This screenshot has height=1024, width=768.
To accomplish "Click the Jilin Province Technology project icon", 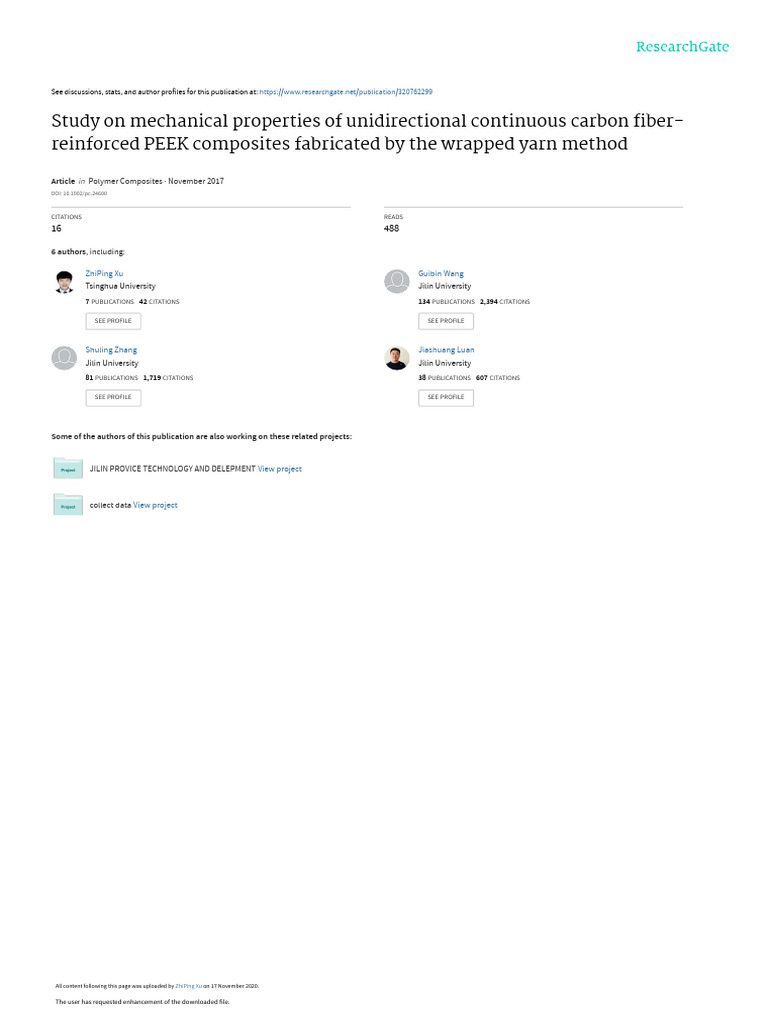I will coord(68,468).
